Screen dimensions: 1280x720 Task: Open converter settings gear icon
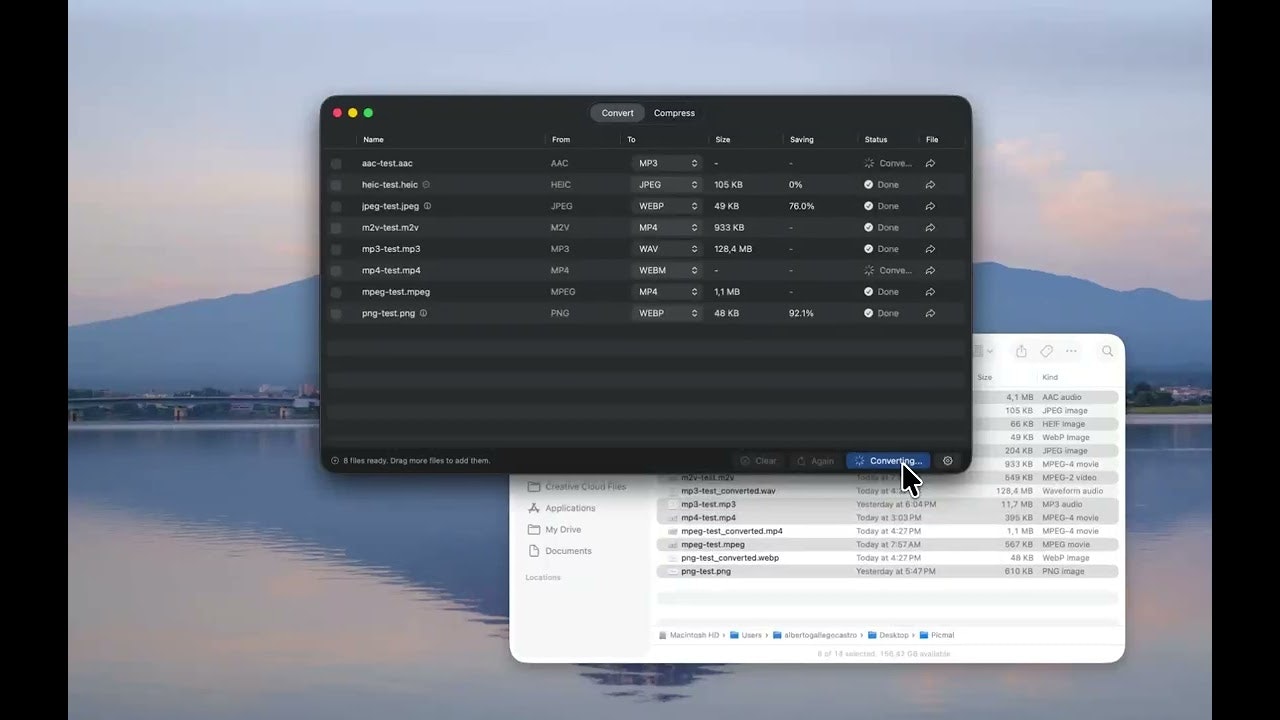(948, 461)
